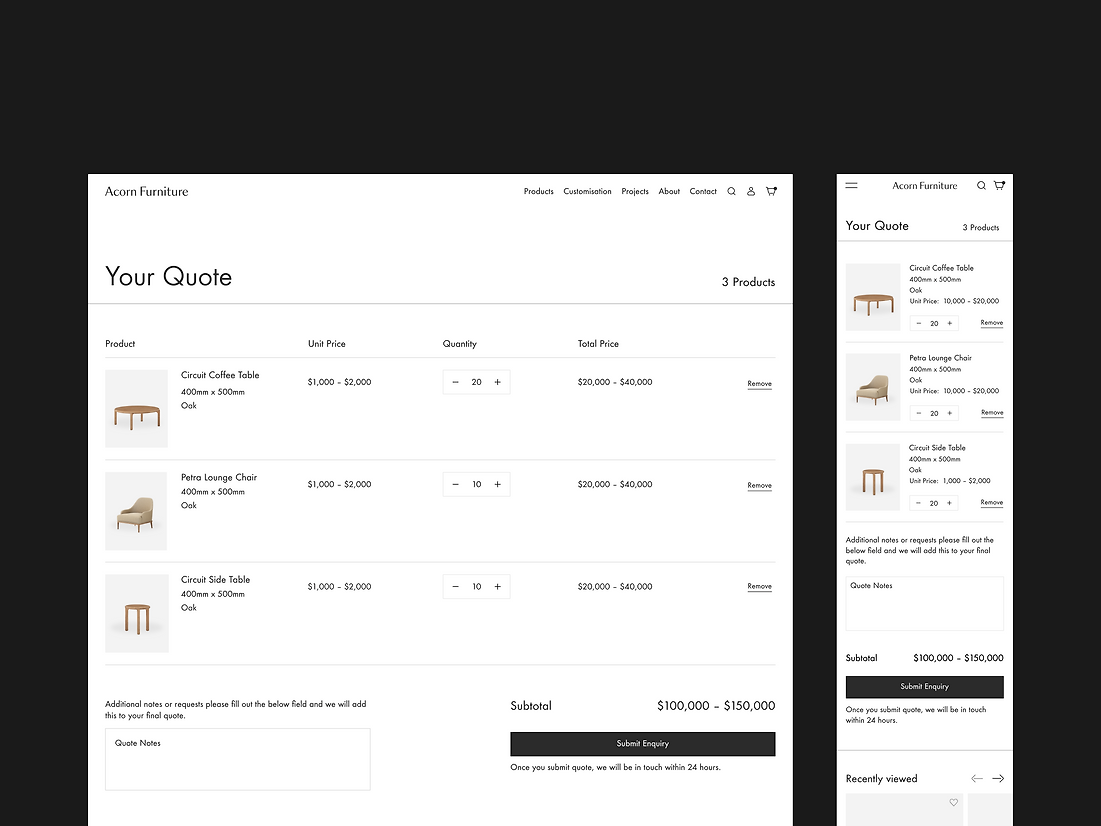Increase Circuit Coffee Table quantity on desktop
The image size is (1101, 826).
point(497,382)
